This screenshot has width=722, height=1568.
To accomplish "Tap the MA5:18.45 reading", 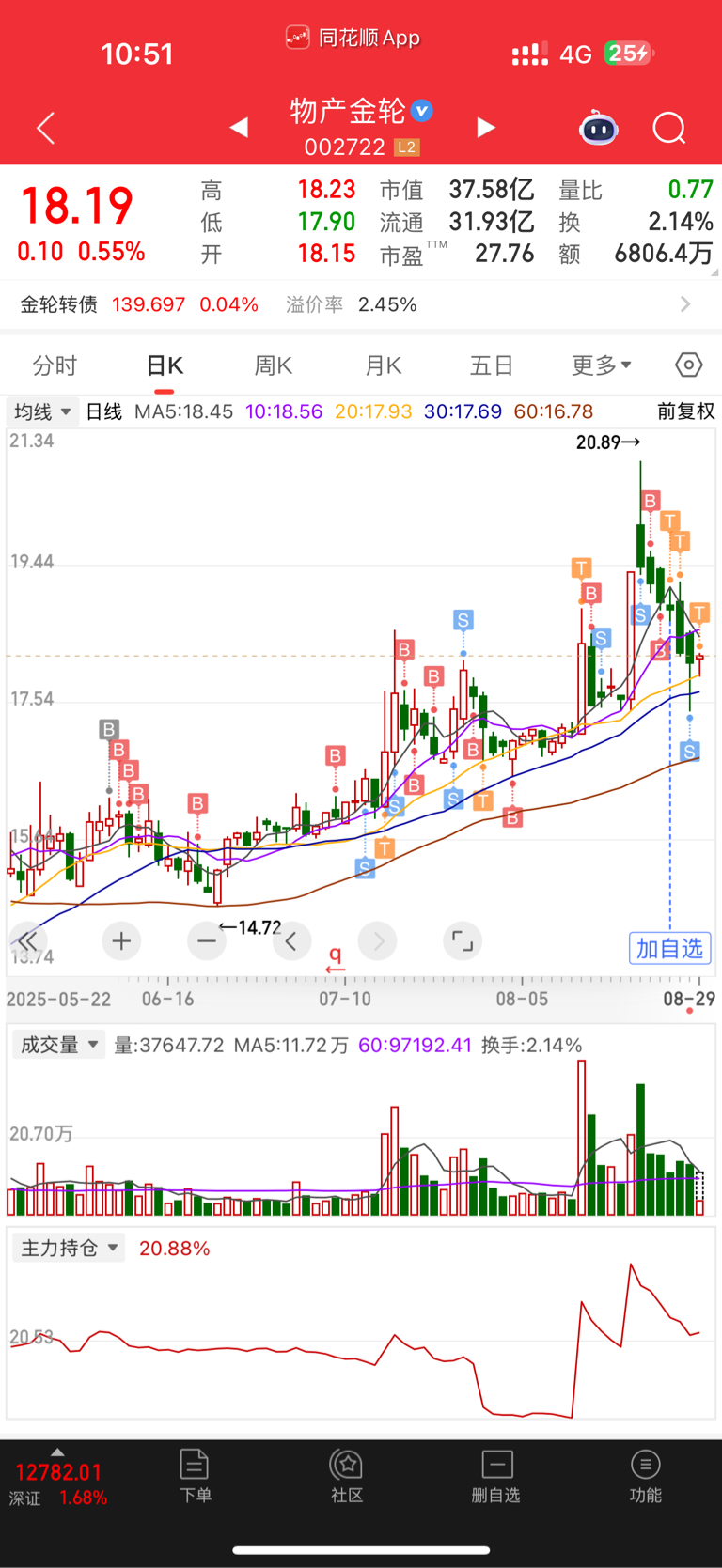I will pos(184,411).
